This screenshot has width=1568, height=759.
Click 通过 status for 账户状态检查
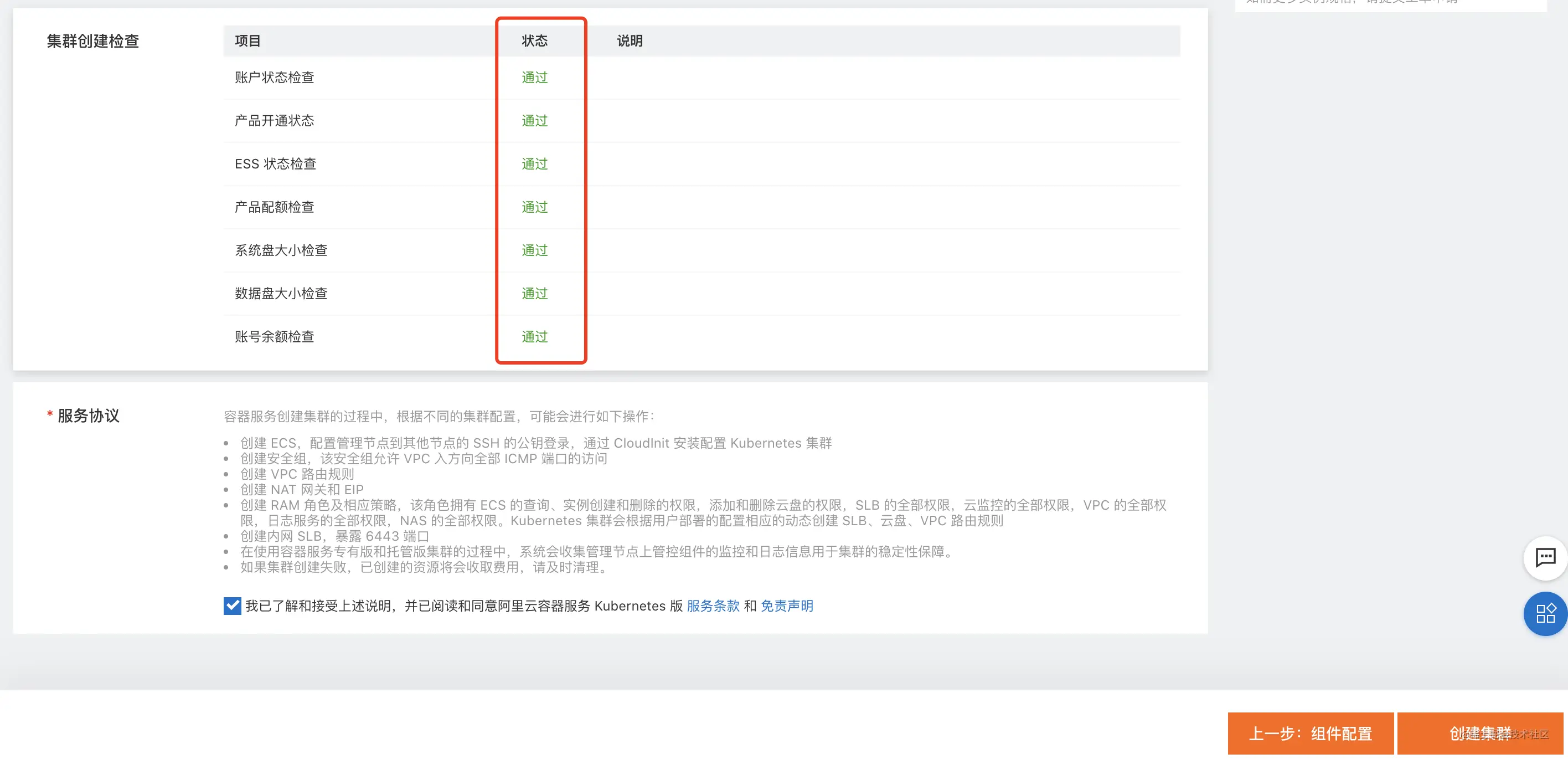click(x=534, y=78)
